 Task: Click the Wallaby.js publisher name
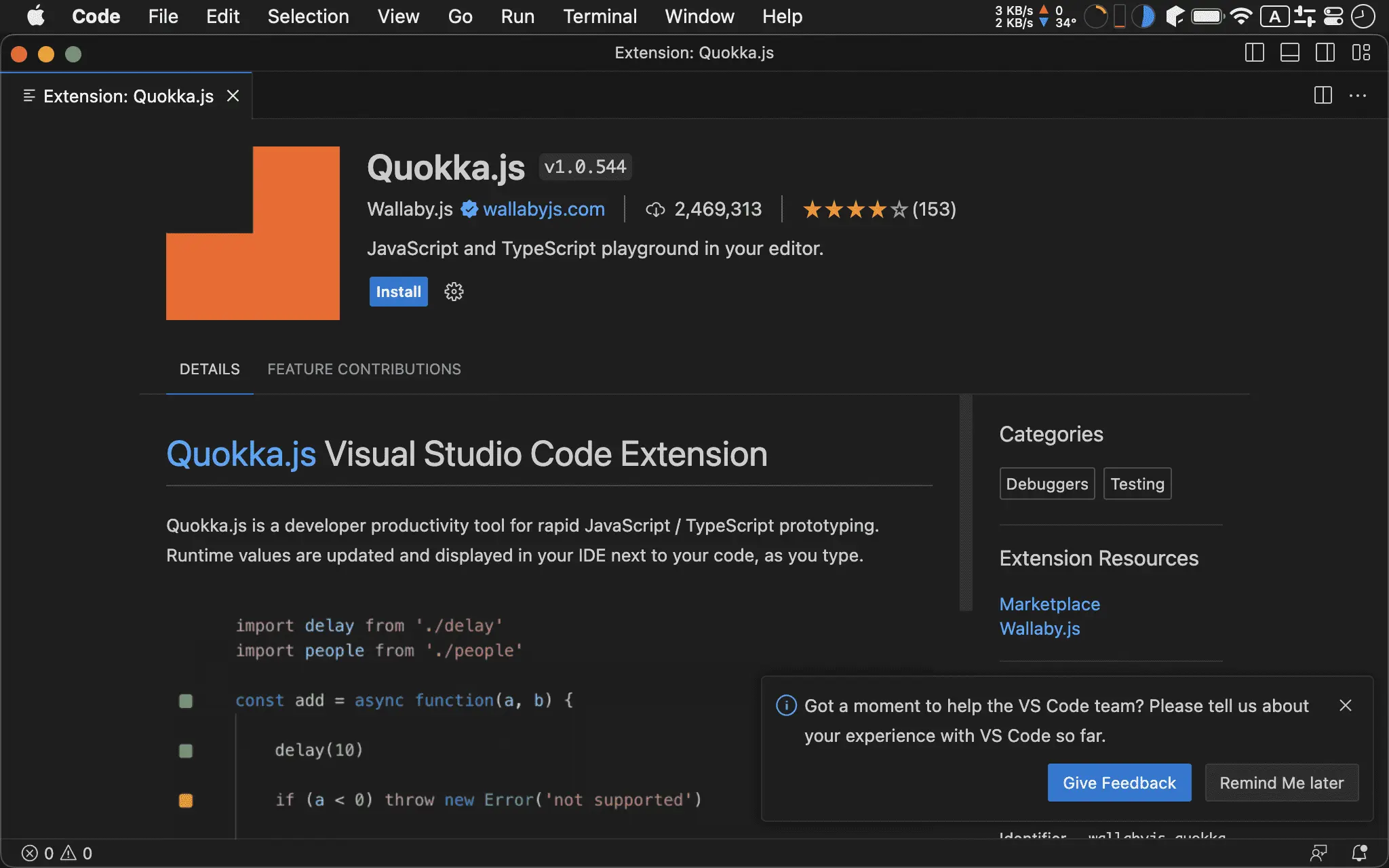410,209
